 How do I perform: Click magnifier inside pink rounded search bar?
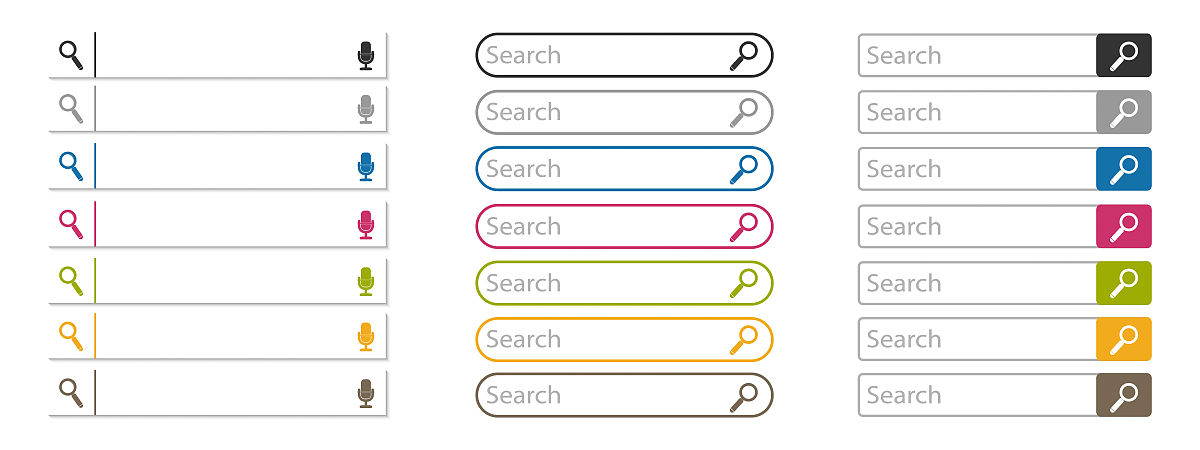pos(744,227)
